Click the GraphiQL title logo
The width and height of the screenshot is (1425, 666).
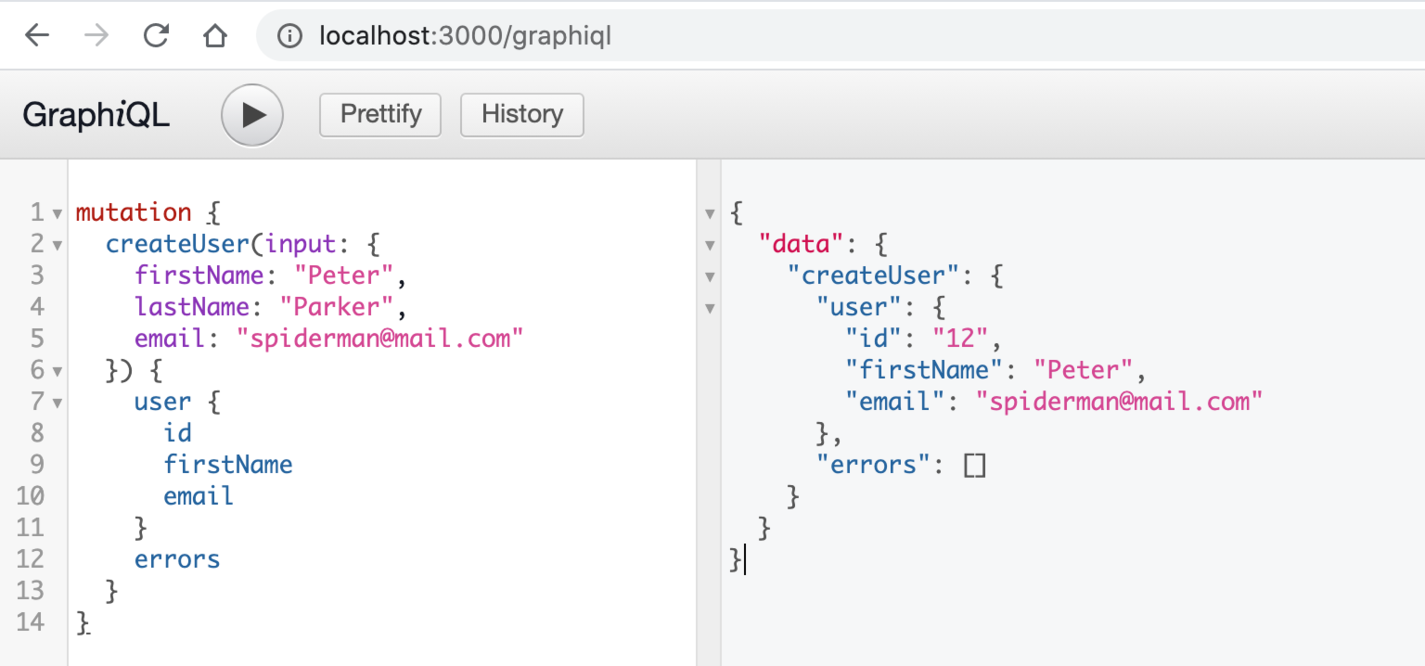pos(96,115)
